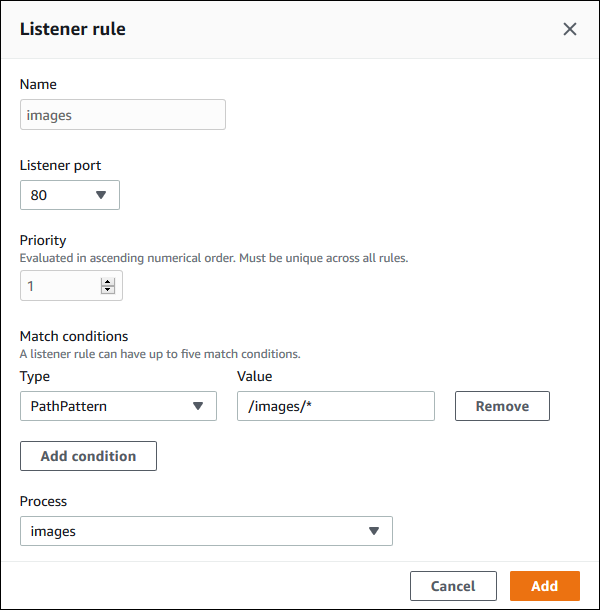Screen dimensions: 600x610
Task: Open the Process dropdown set to images
Action: point(206,531)
